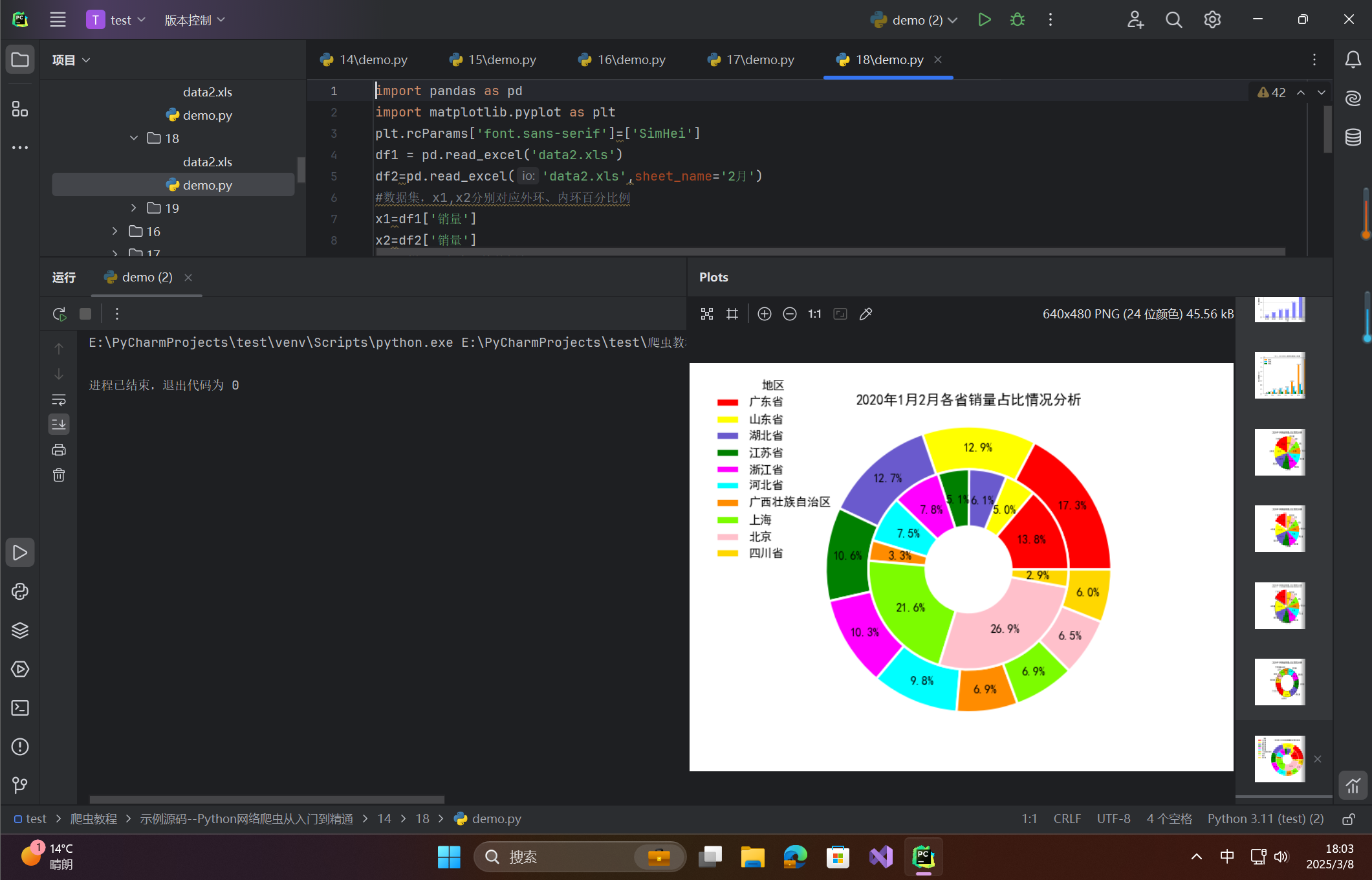Open the Git version control tool window
This screenshot has width=1372, height=880.
[20, 785]
